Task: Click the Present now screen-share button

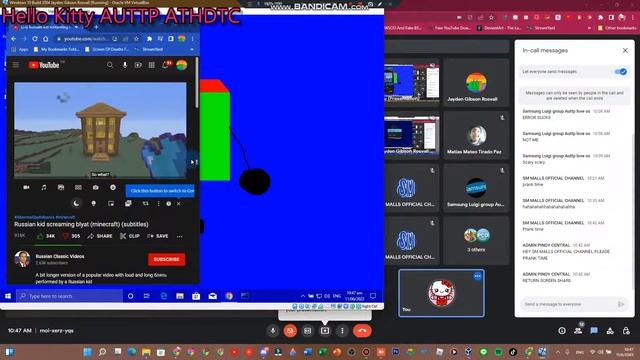Action: click(325, 331)
